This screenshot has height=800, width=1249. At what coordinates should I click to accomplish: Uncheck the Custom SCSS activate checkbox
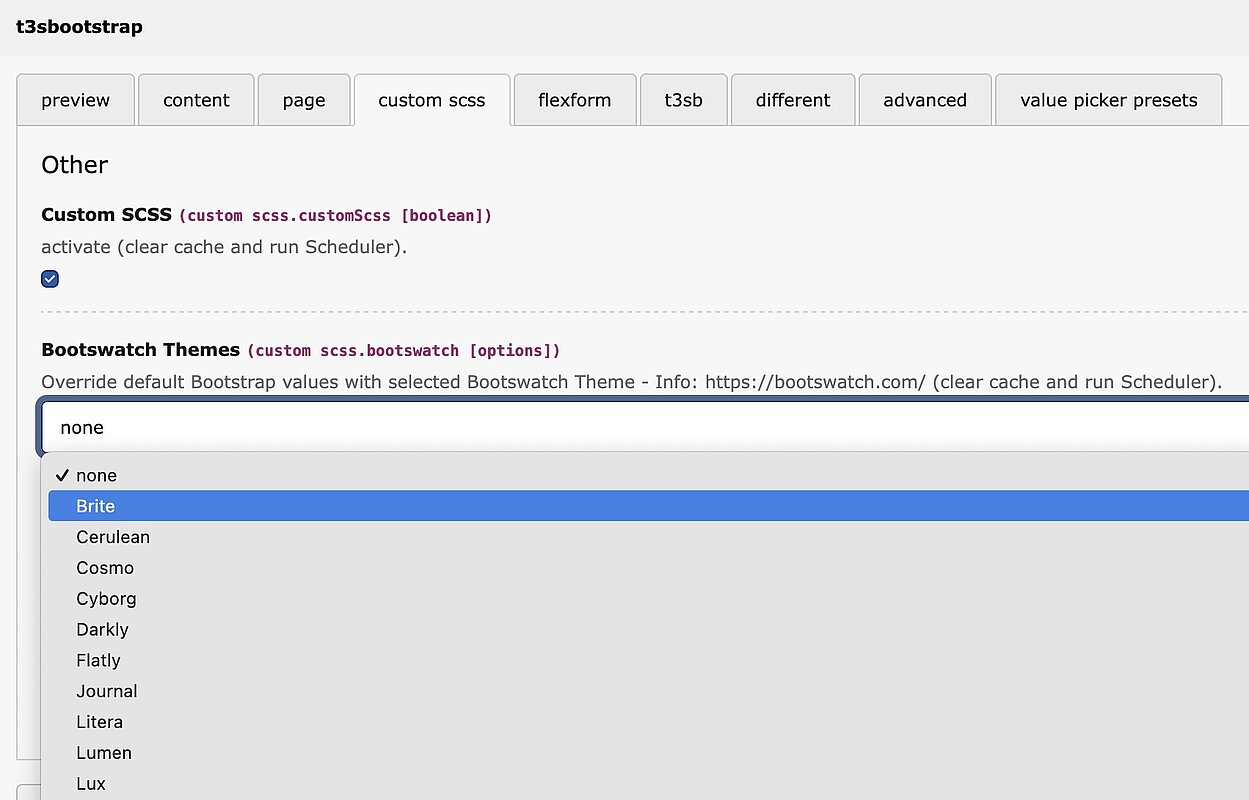tap(50, 279)
